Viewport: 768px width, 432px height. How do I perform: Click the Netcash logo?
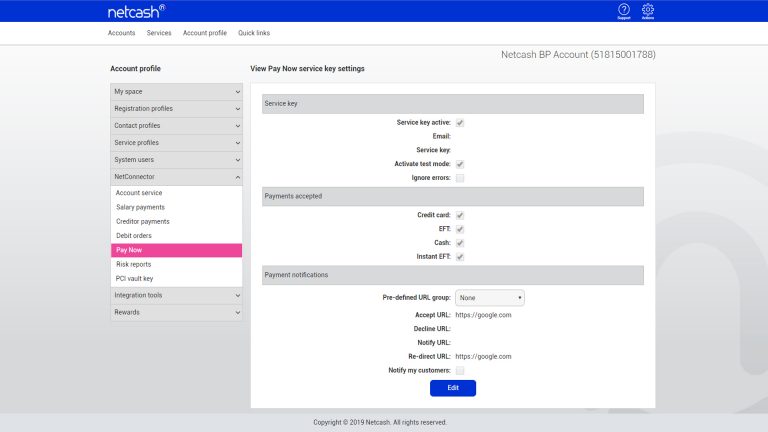point(136,11)
